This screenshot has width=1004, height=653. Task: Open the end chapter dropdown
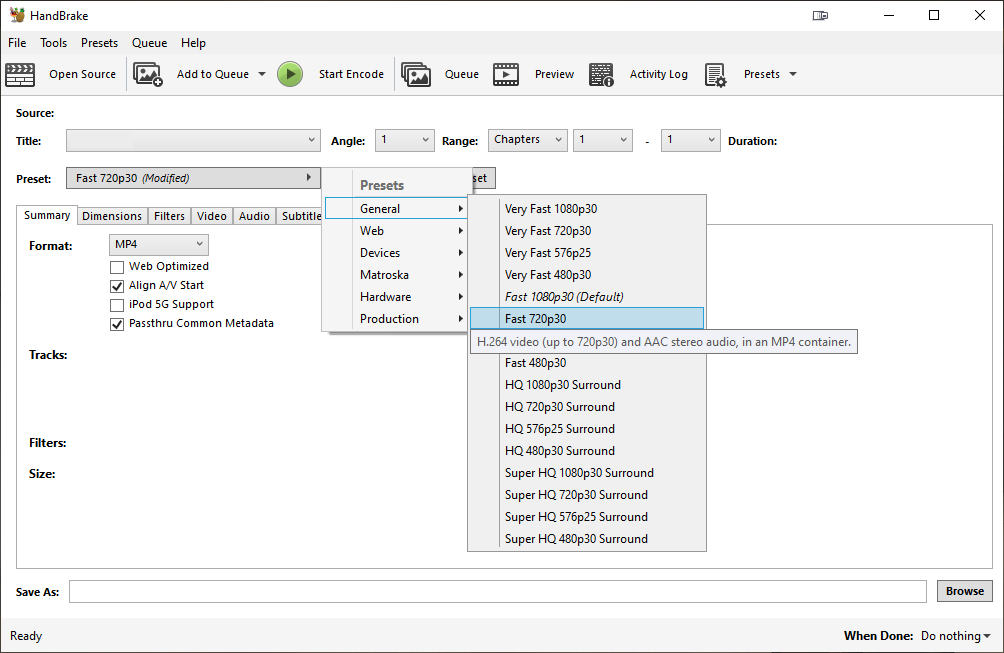click(x=690, y=140)
